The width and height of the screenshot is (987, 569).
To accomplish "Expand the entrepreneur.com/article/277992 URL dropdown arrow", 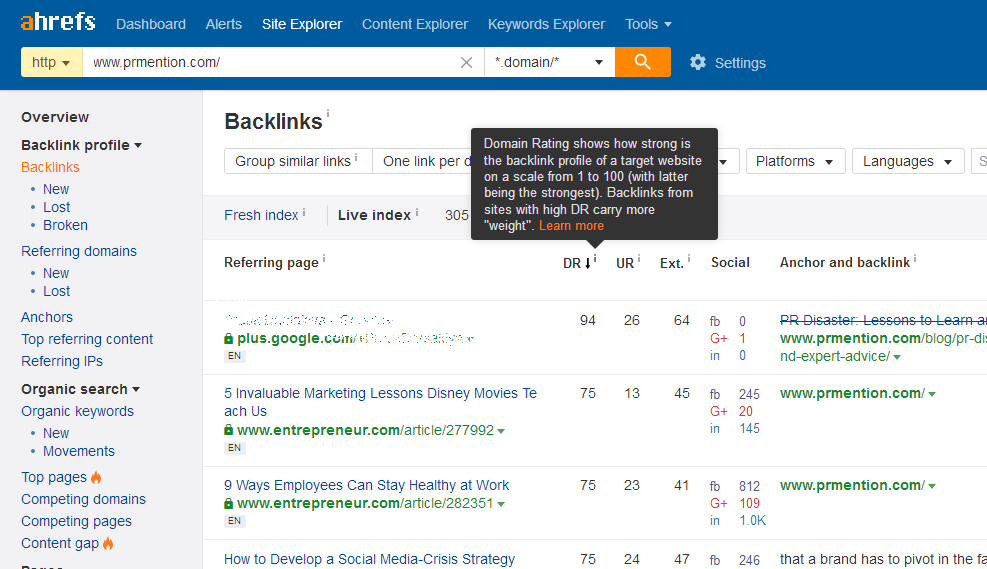I will point(501,431).
